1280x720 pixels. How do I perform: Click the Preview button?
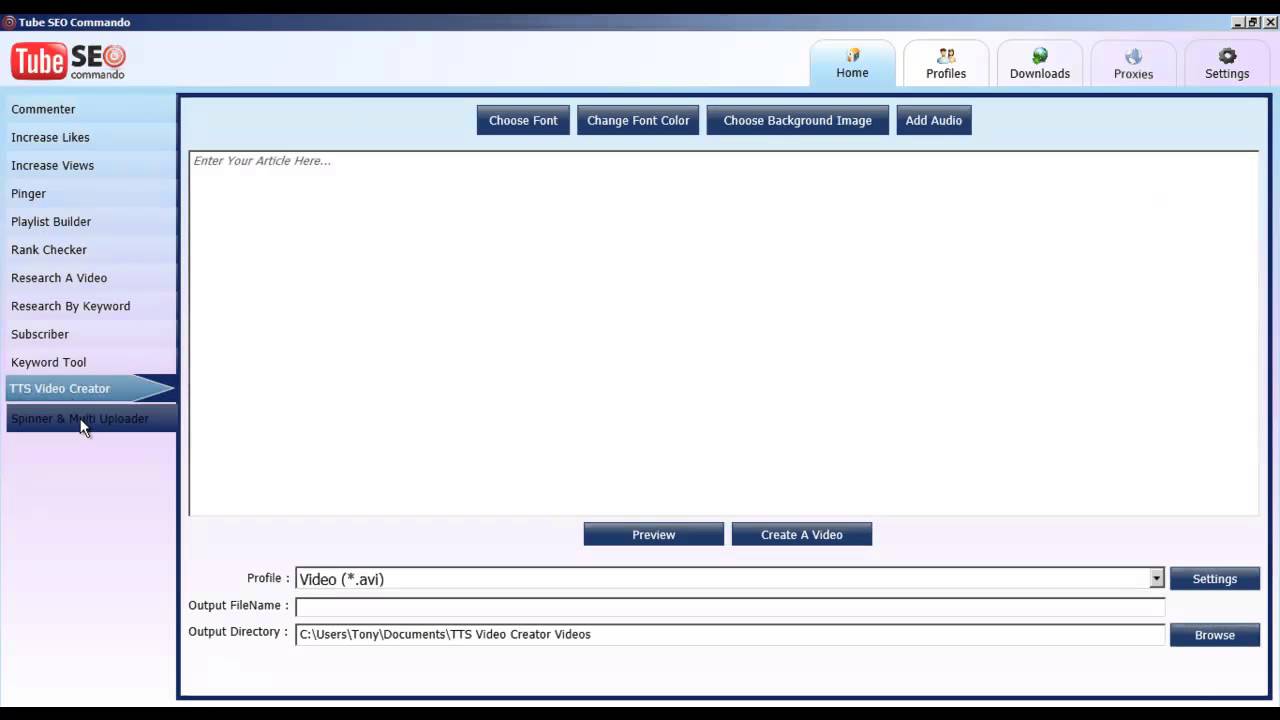pos(654,534)
